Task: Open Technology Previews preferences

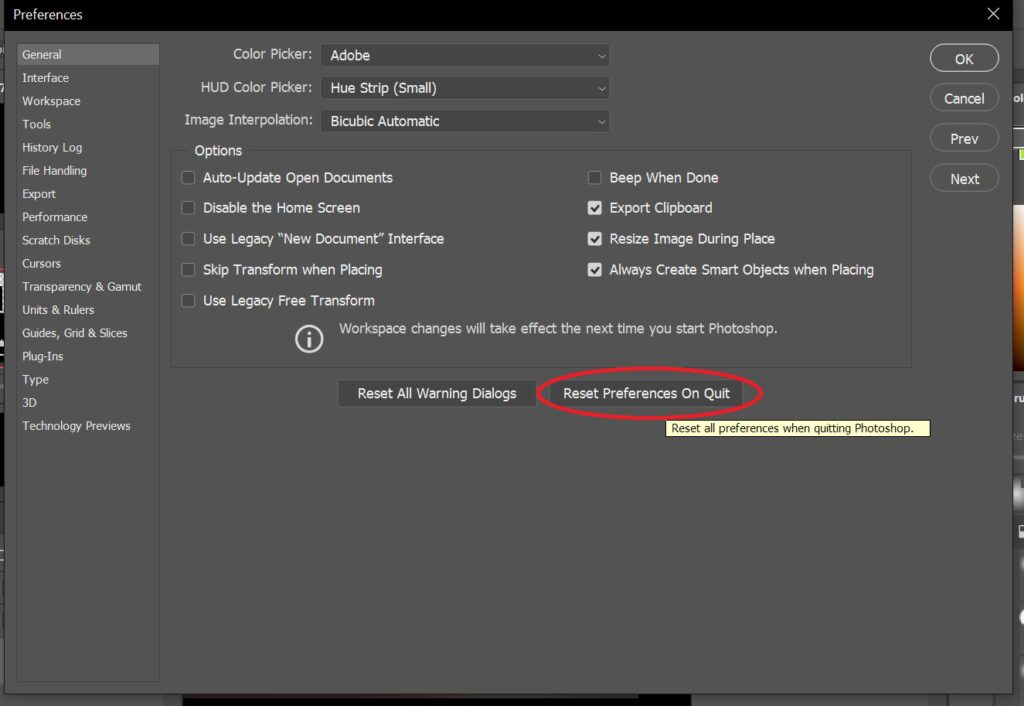Action: tap(76, 426)
